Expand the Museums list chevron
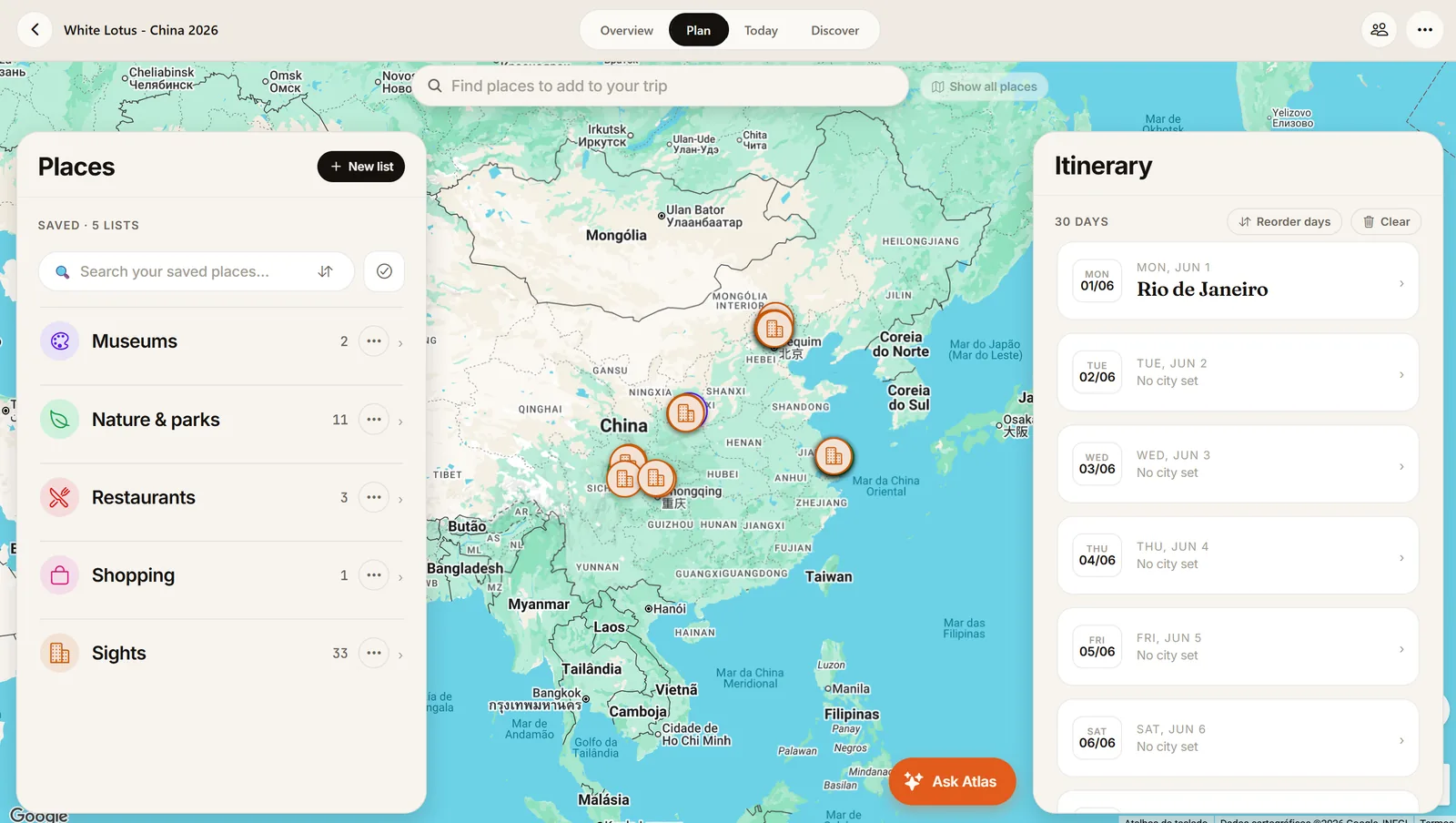 click(400, 343)
